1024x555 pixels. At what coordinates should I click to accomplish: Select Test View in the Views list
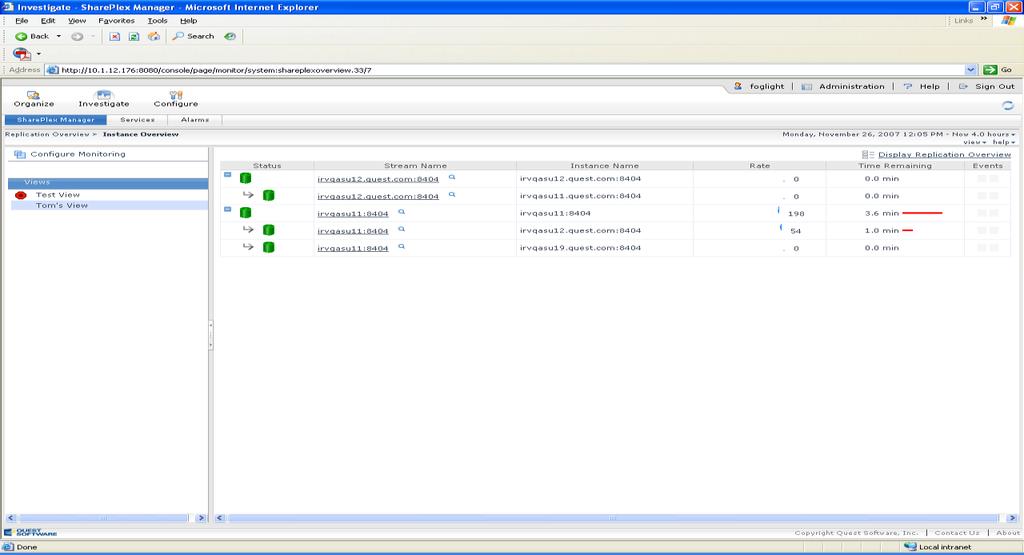pyautogui.click(x=57, y=195)
